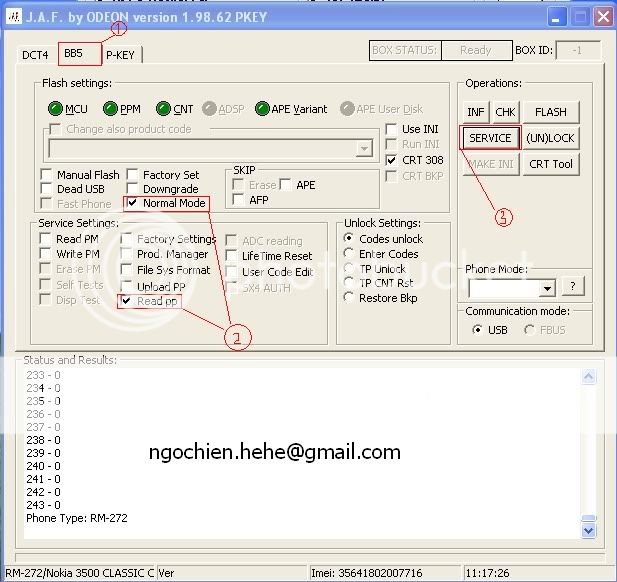Tick the Dead USB checkbox
Image resolution: width=617 pixels, height=582 pixels.
(x=46, y=188)
